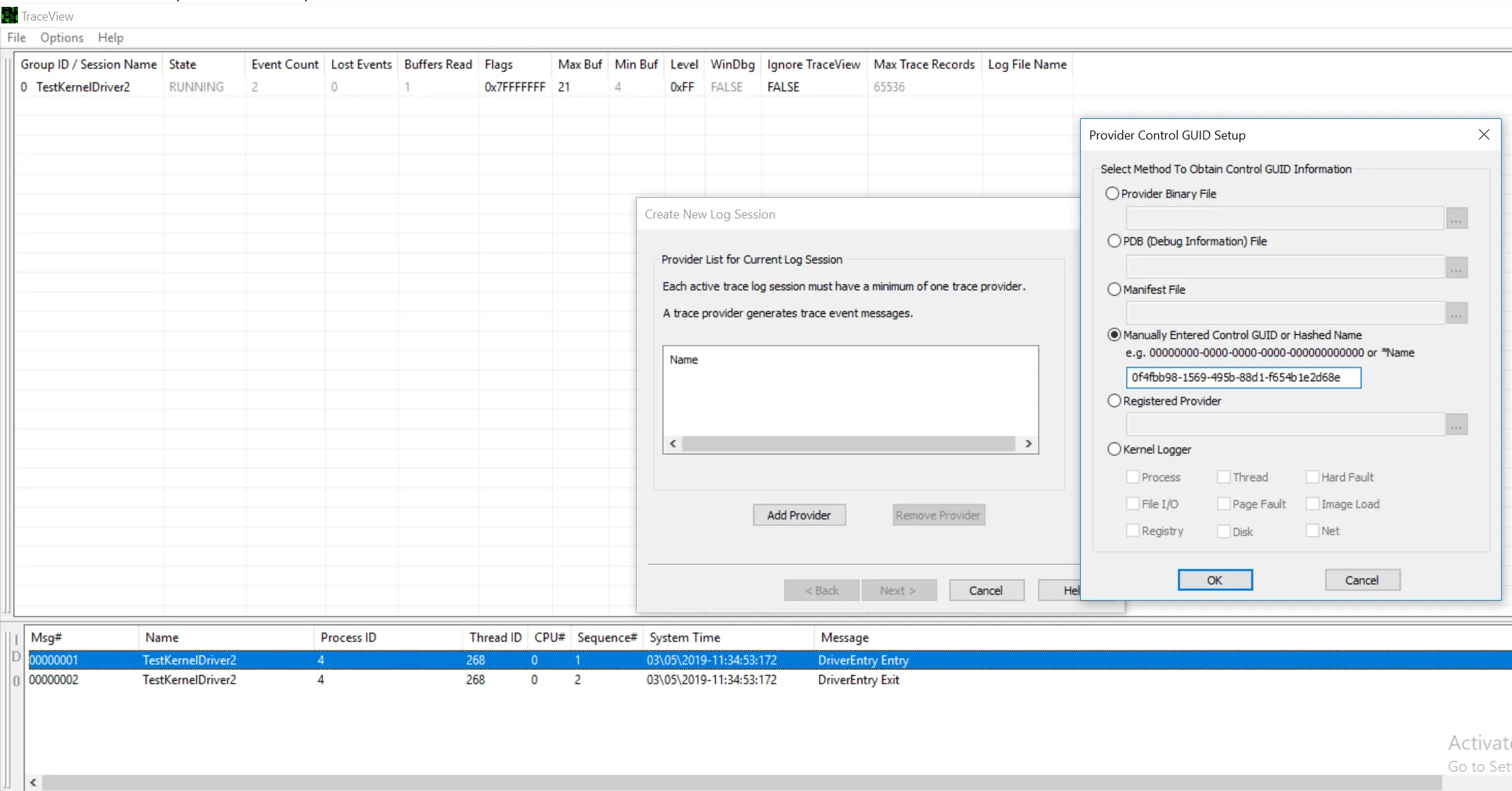Click right scroll arrow in provider Name list
Viewport: 1512px width, 791px height.
pyautogui.click(x=1029, y=444)
